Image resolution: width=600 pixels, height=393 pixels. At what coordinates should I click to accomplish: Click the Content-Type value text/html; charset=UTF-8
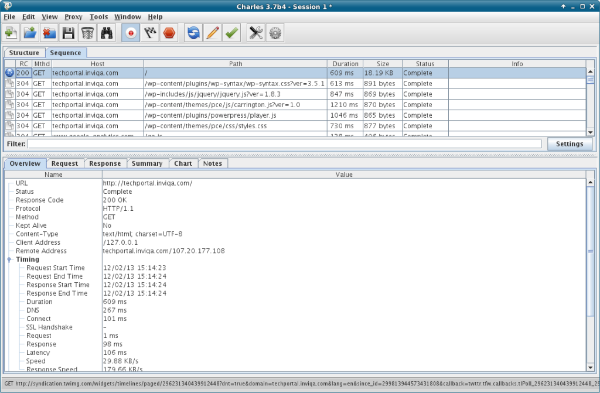coord(142,234)
